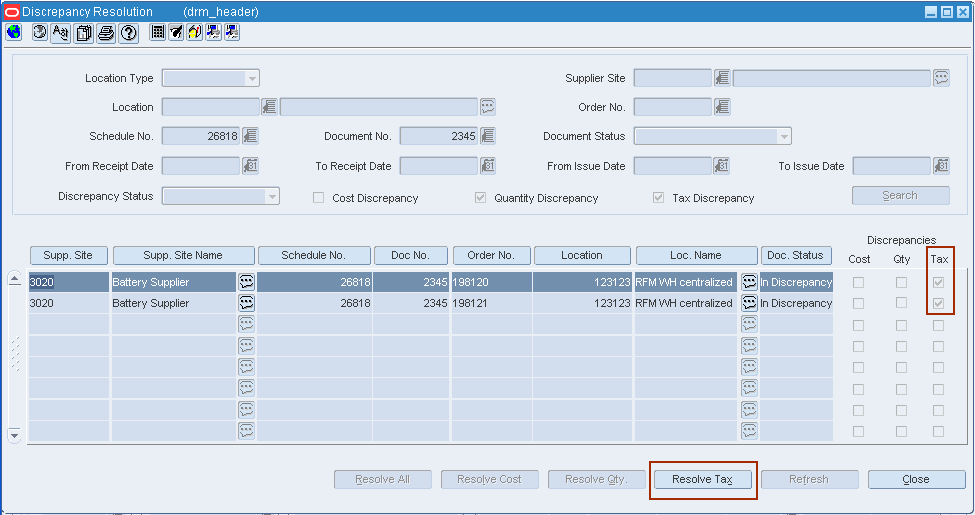975x515 pixels.
Task: Open calendar for From Receipt Date
Action: tap(250, 165)
